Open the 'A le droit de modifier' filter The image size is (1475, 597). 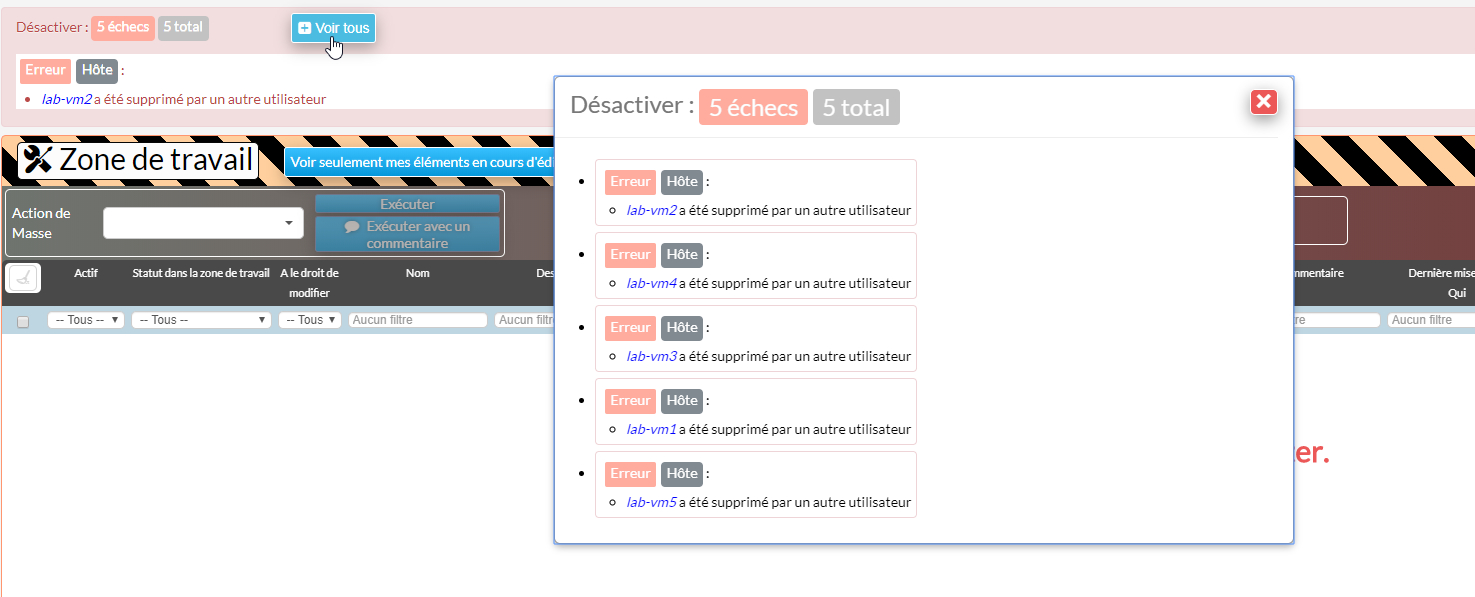[x=310, y=320]
